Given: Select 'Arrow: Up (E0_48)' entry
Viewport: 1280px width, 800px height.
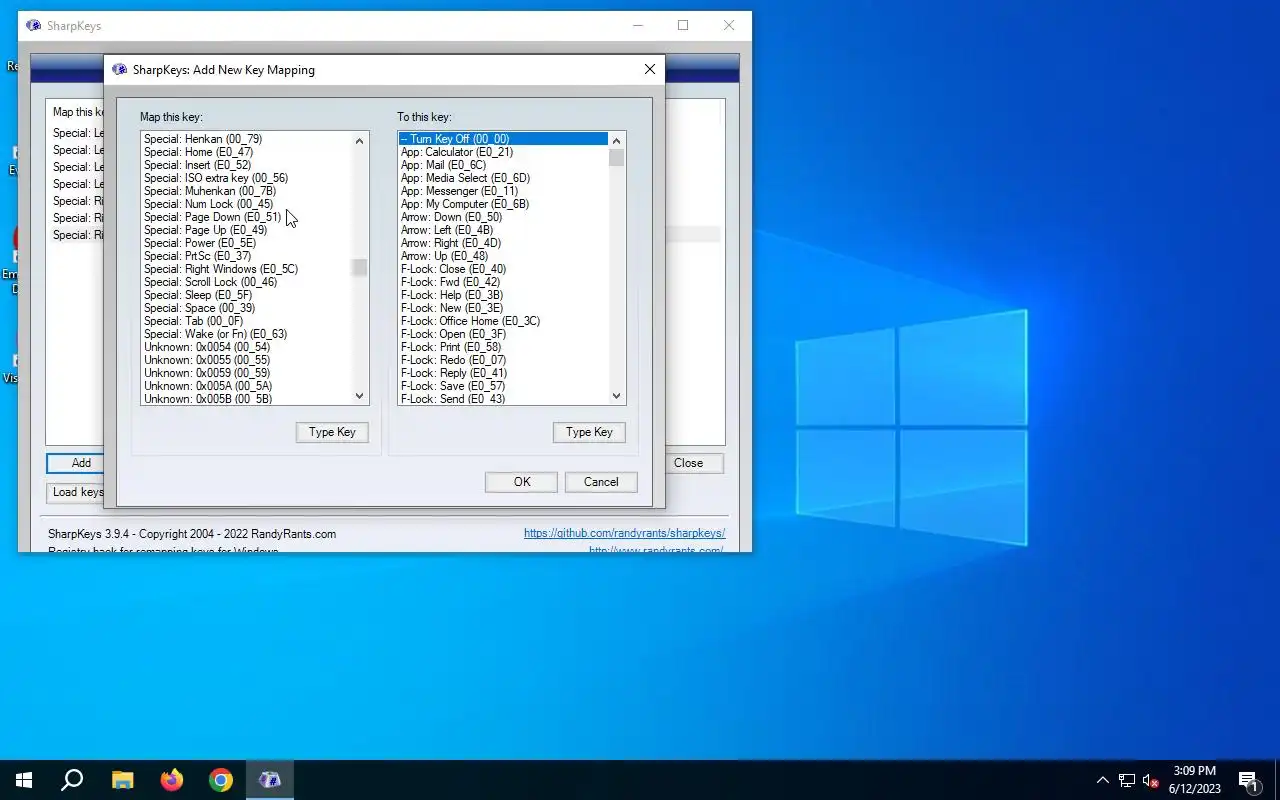Looking at the screenshot, I should [503, 256].
